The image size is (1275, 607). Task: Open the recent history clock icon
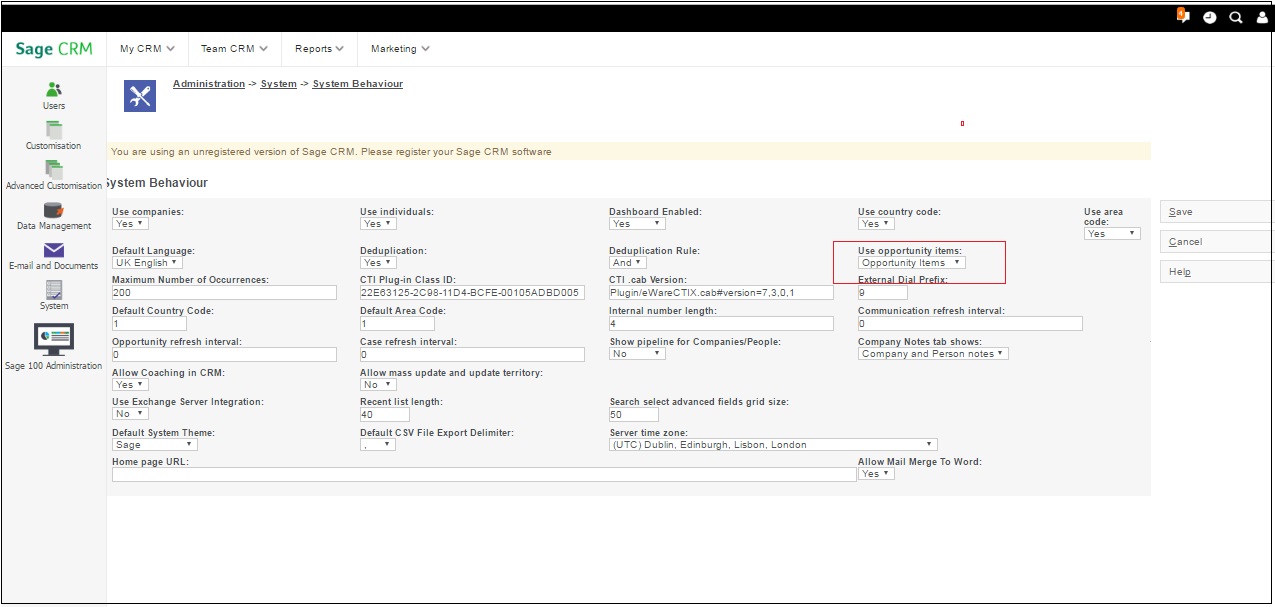pyautogui.click(x=1210, y=17)
